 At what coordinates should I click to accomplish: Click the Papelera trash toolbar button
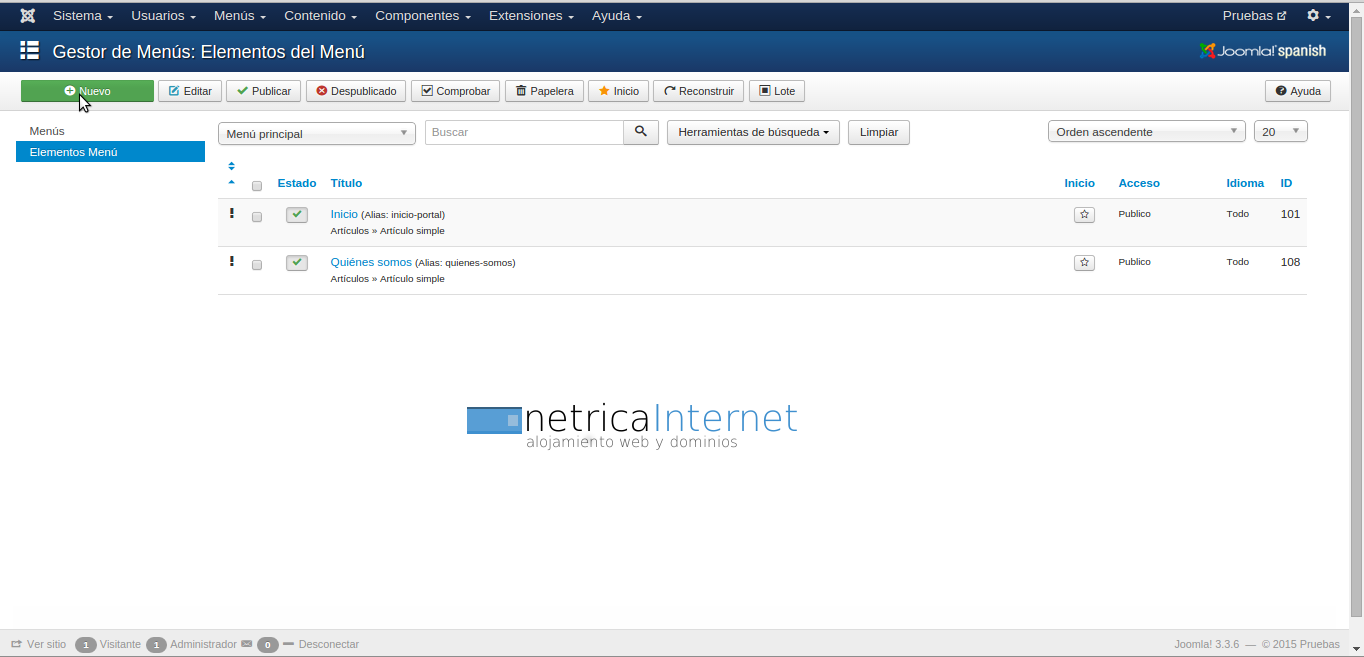tap(544, 91)
